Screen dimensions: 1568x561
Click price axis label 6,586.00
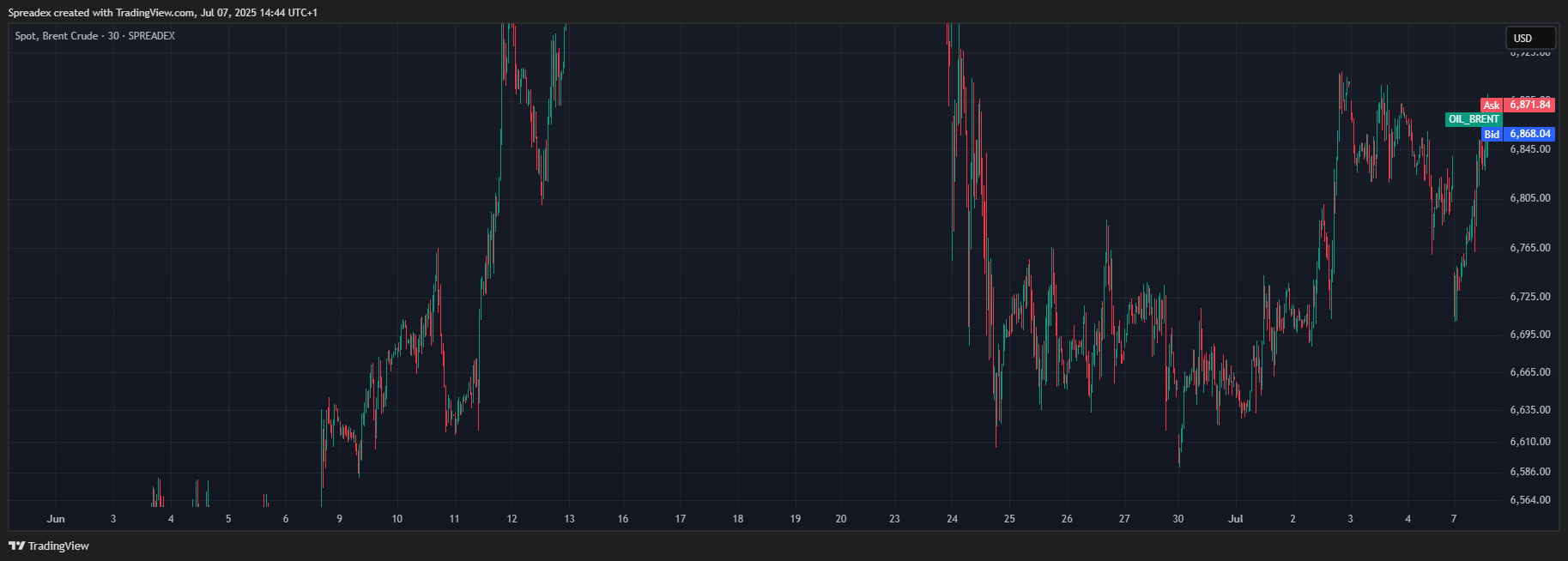pos(1529,472)
